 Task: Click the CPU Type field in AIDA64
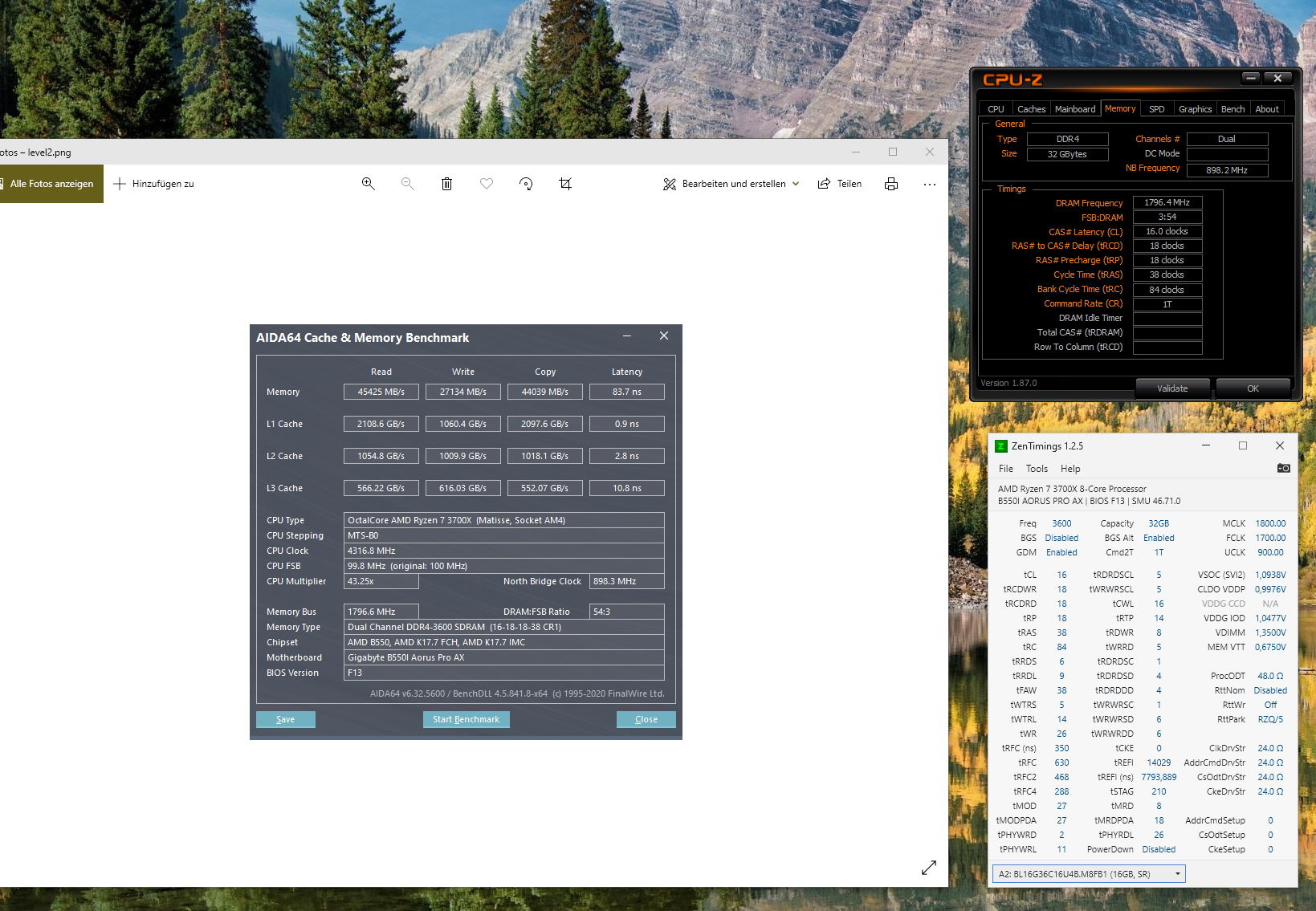pyautogui.click(x=504, y=520)
